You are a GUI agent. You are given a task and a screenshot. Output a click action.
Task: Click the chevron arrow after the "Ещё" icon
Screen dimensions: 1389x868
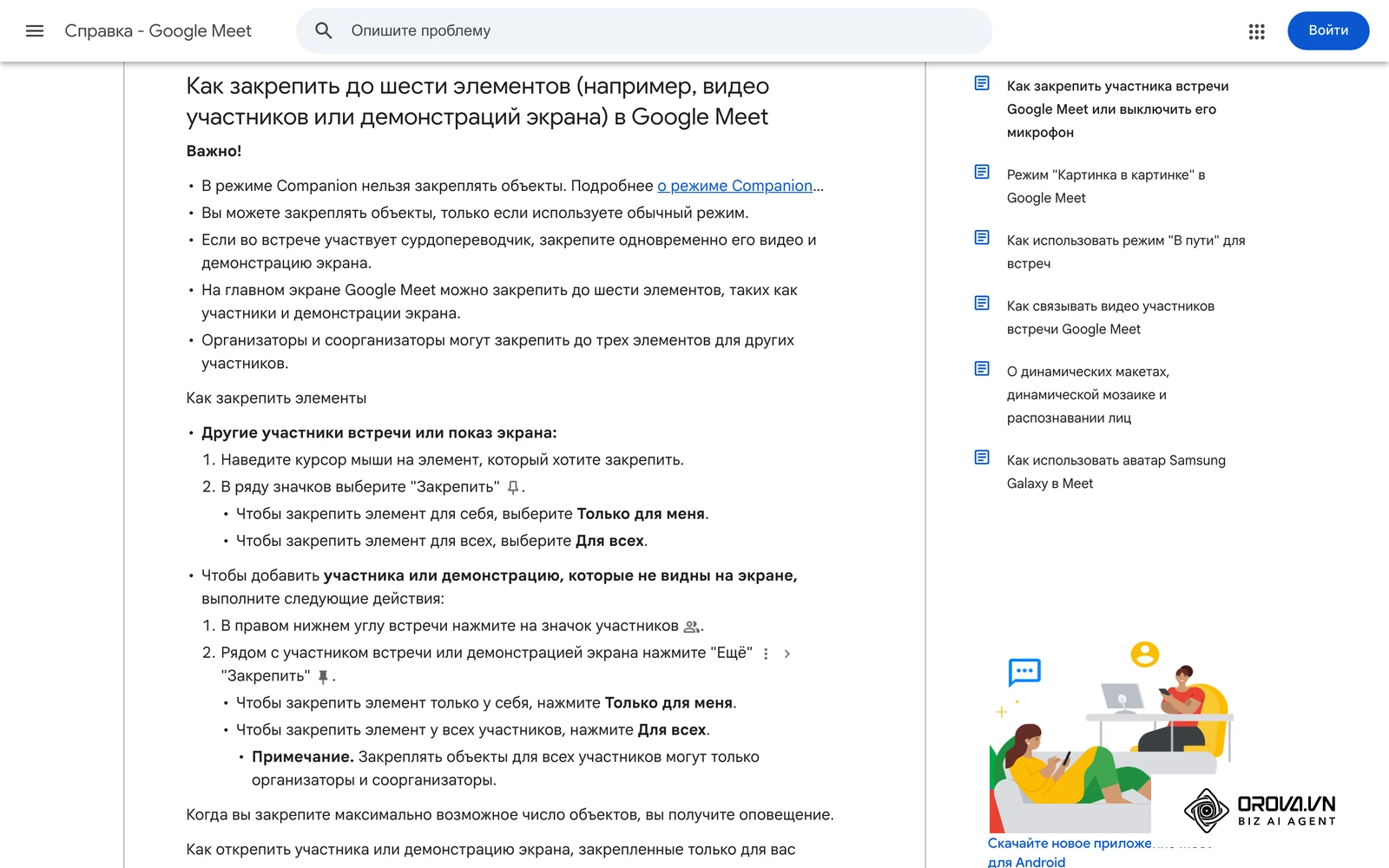coord(787,654)
